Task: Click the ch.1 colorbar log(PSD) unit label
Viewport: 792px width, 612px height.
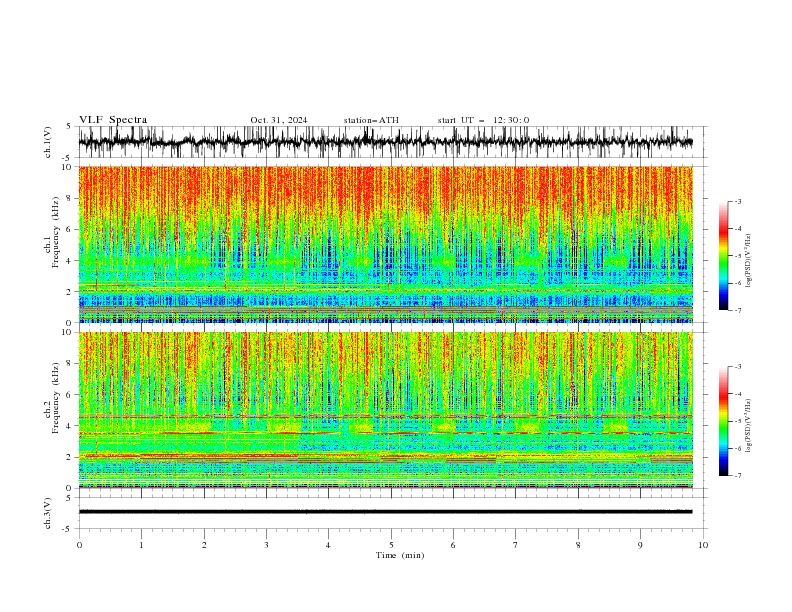Action: click(749, 261)
